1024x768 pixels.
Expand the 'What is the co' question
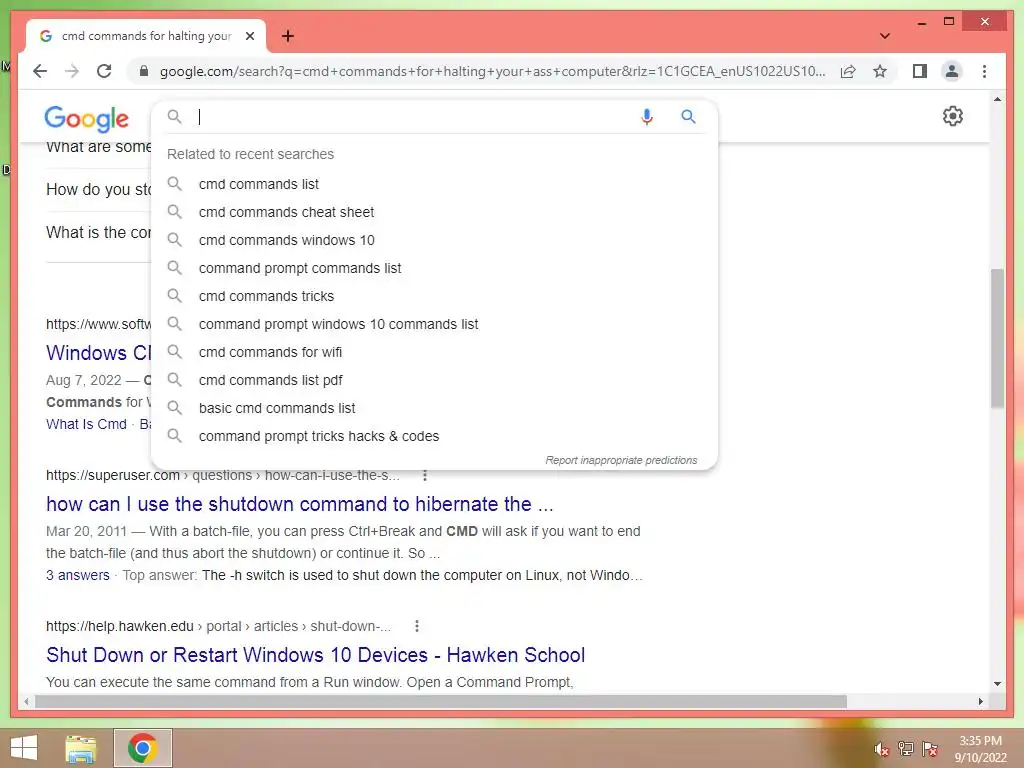(x=99, y=232)
